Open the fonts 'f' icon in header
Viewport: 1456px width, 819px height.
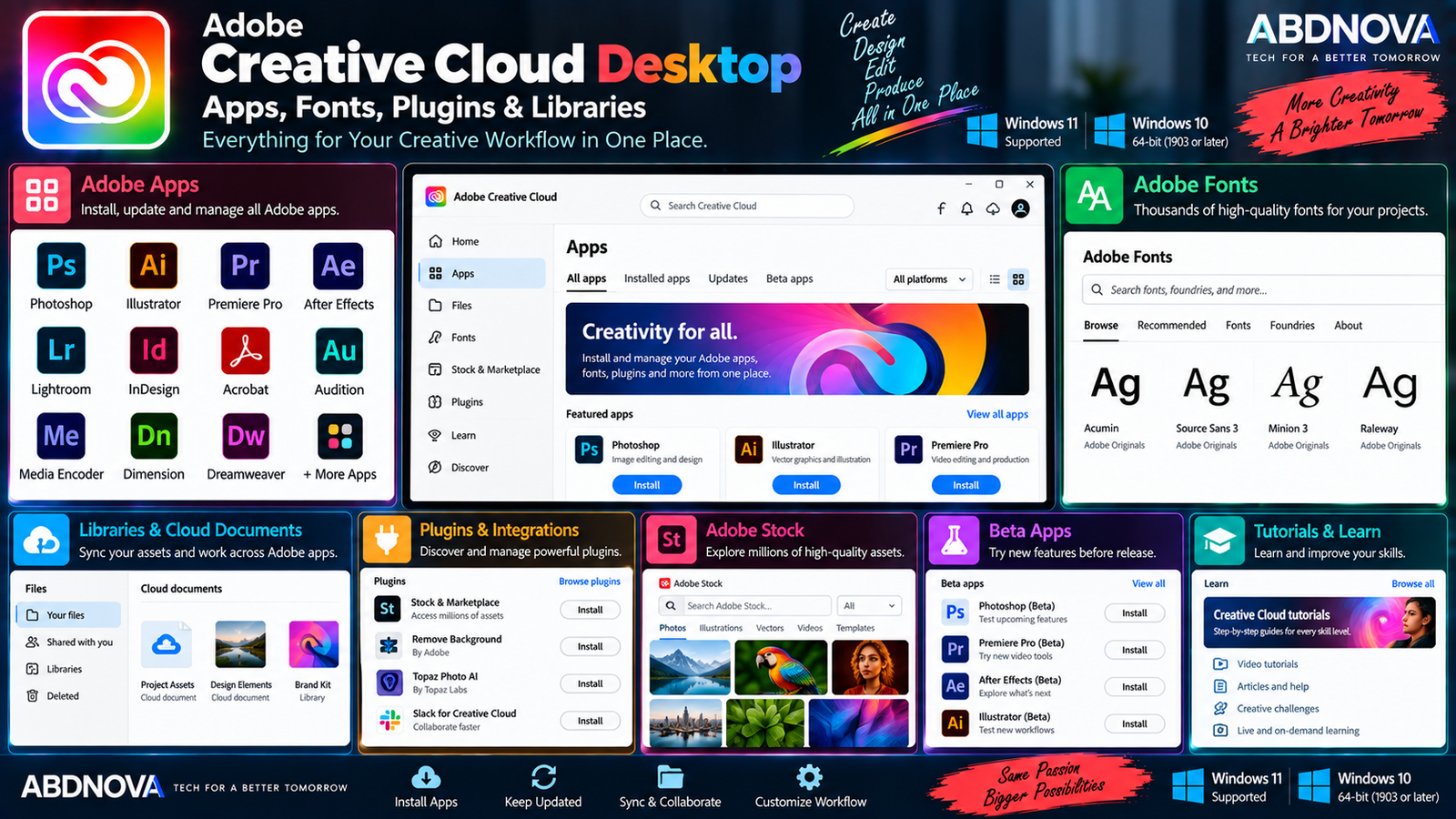(x=941, y=208)
